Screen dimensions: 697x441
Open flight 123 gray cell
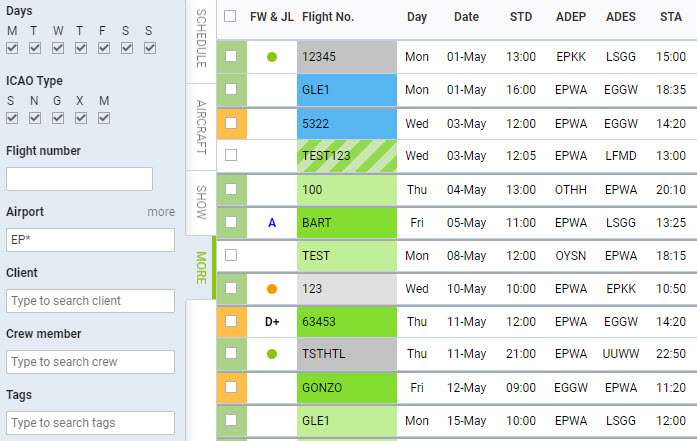tap(347, 289)
